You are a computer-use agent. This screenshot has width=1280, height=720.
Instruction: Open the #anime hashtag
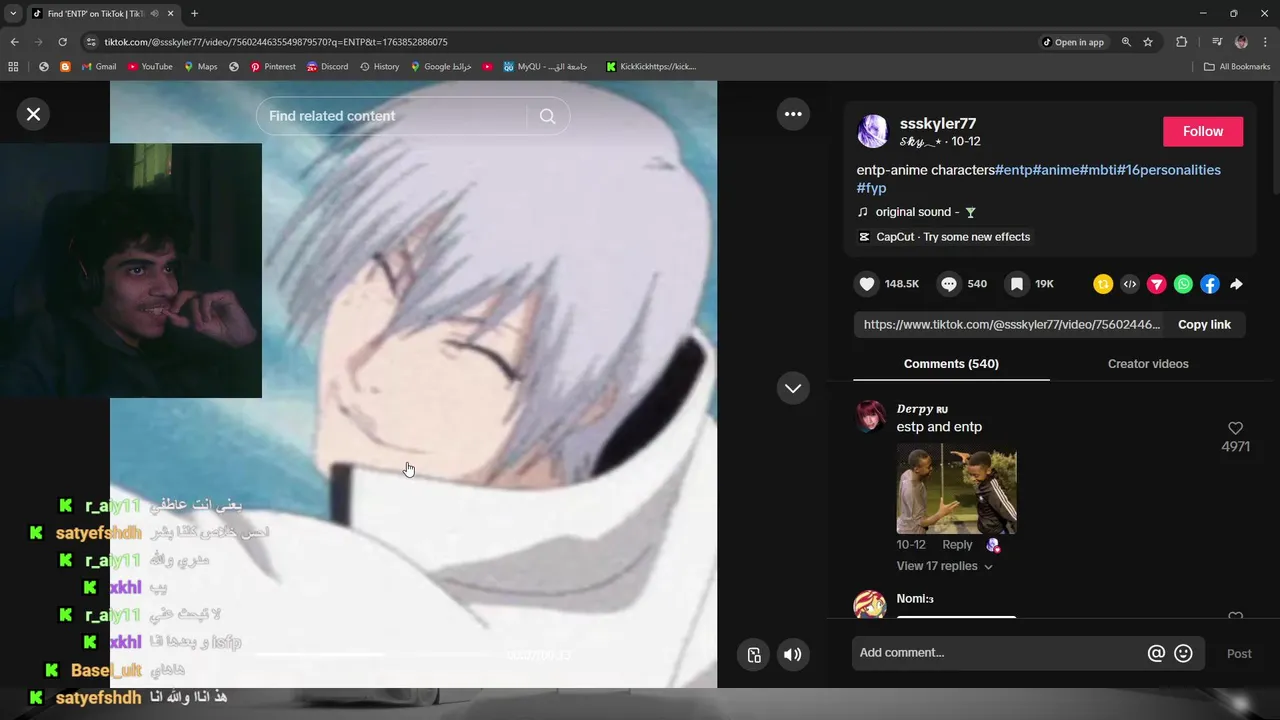[1055, 170]
